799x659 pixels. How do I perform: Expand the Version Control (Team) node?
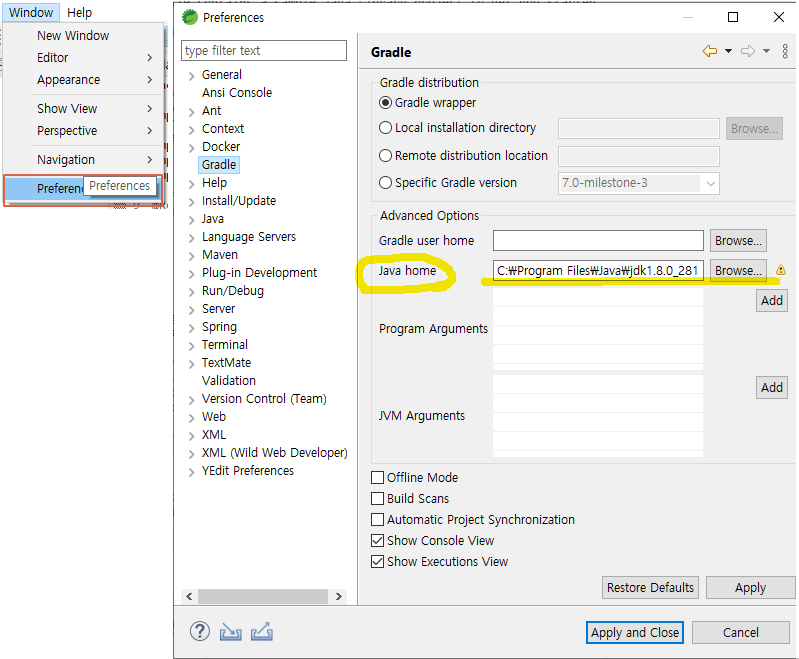tap(192, 400)
